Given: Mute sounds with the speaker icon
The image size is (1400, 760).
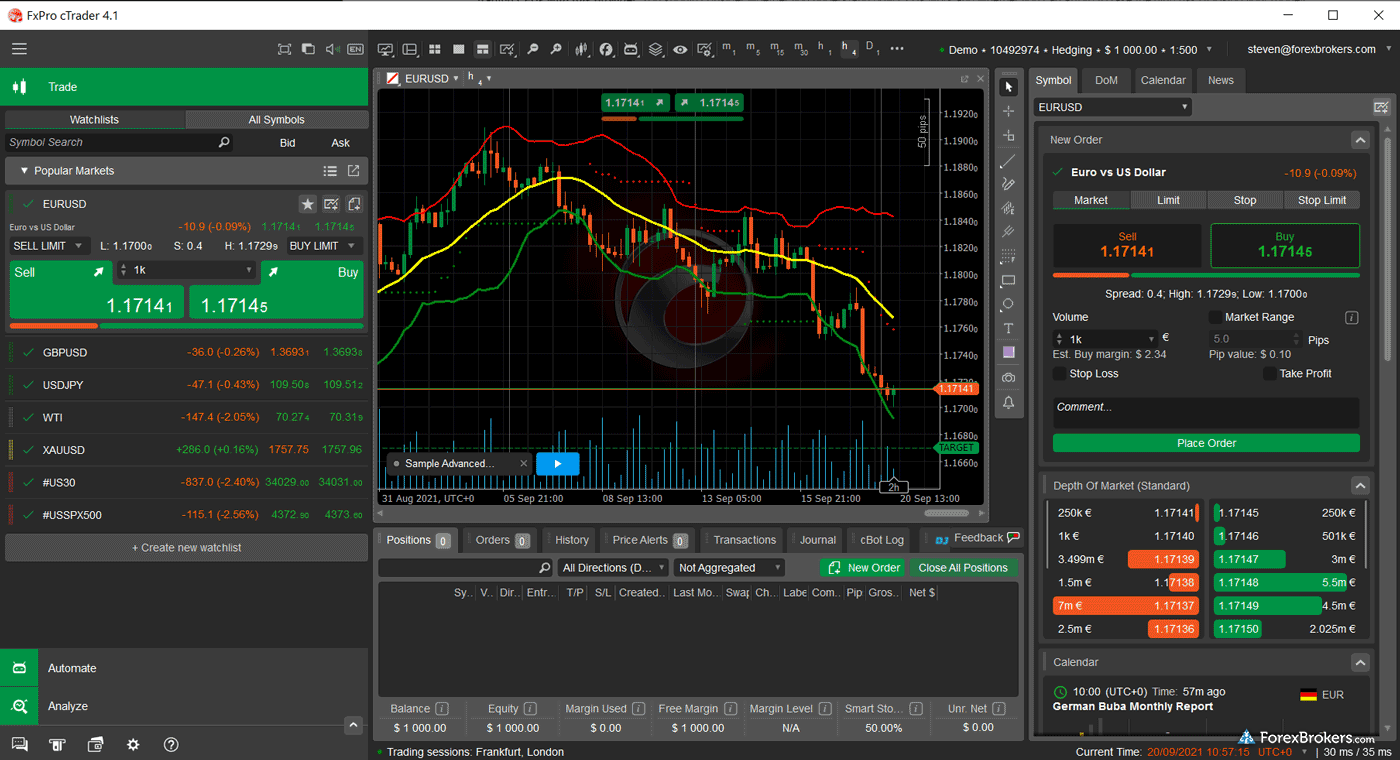Looking at the screenshot, I should tap(331, 49).
